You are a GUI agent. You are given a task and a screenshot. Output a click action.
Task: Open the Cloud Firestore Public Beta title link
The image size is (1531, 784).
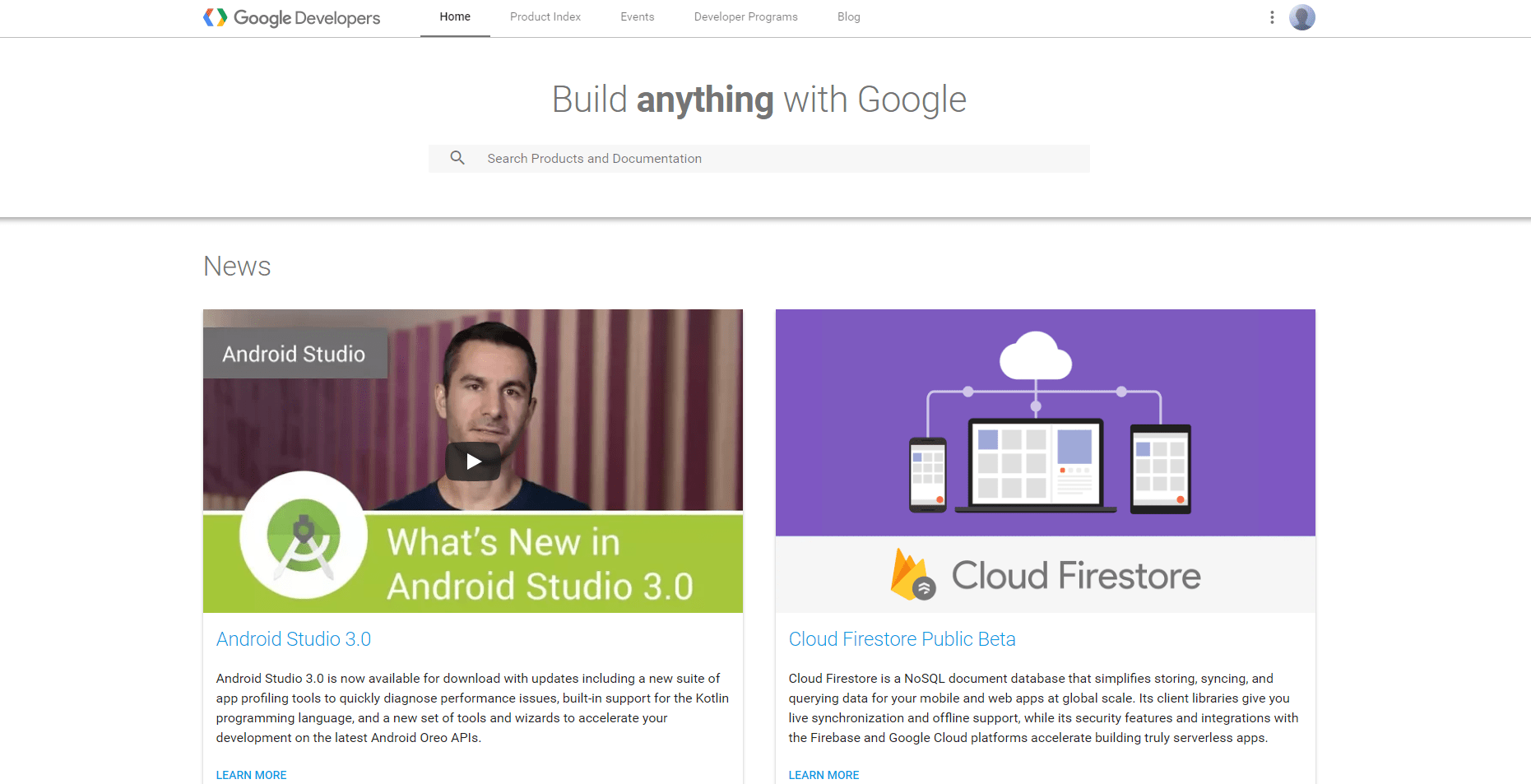click(x=902, y=639)
